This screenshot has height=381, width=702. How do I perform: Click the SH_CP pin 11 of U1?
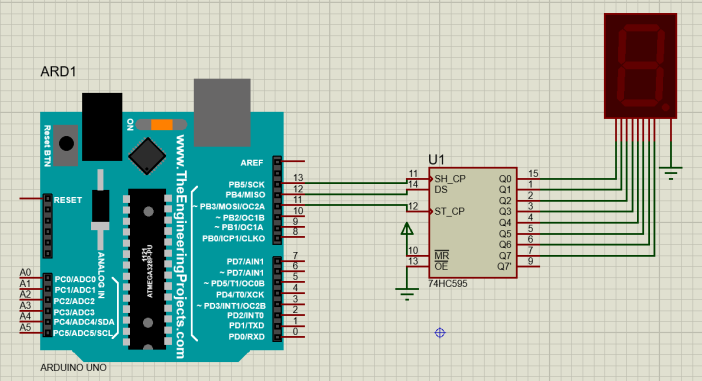pyautogui.click(x=418, y=179)
